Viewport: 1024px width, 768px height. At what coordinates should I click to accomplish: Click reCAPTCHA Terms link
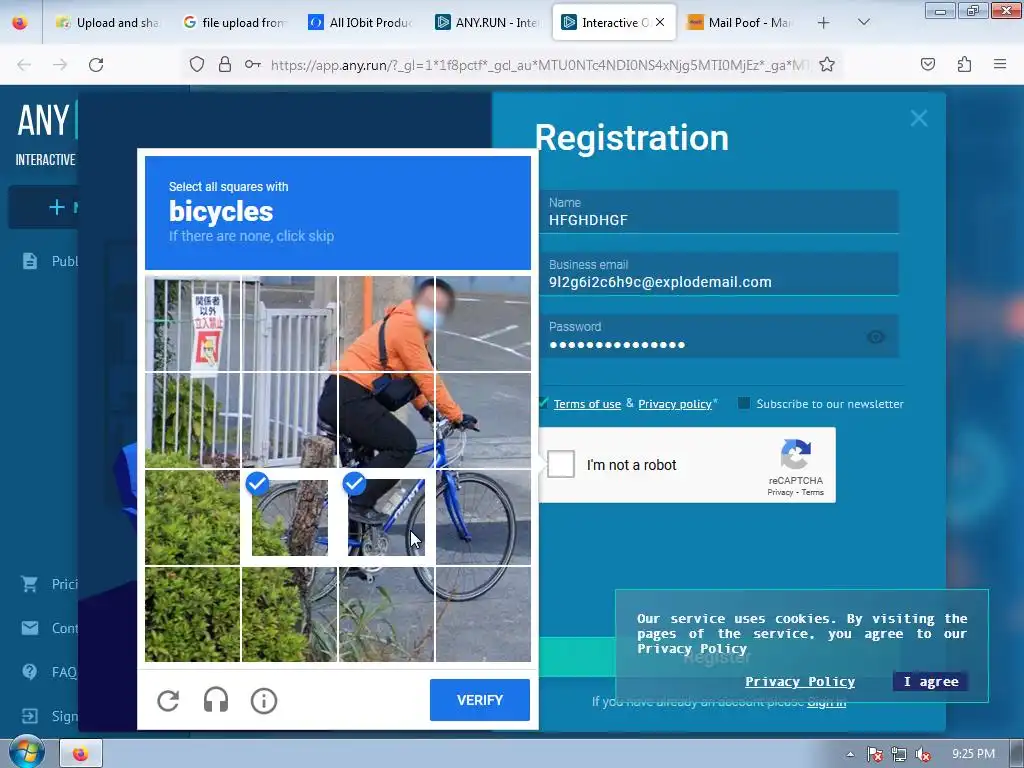tap(812, 492)
